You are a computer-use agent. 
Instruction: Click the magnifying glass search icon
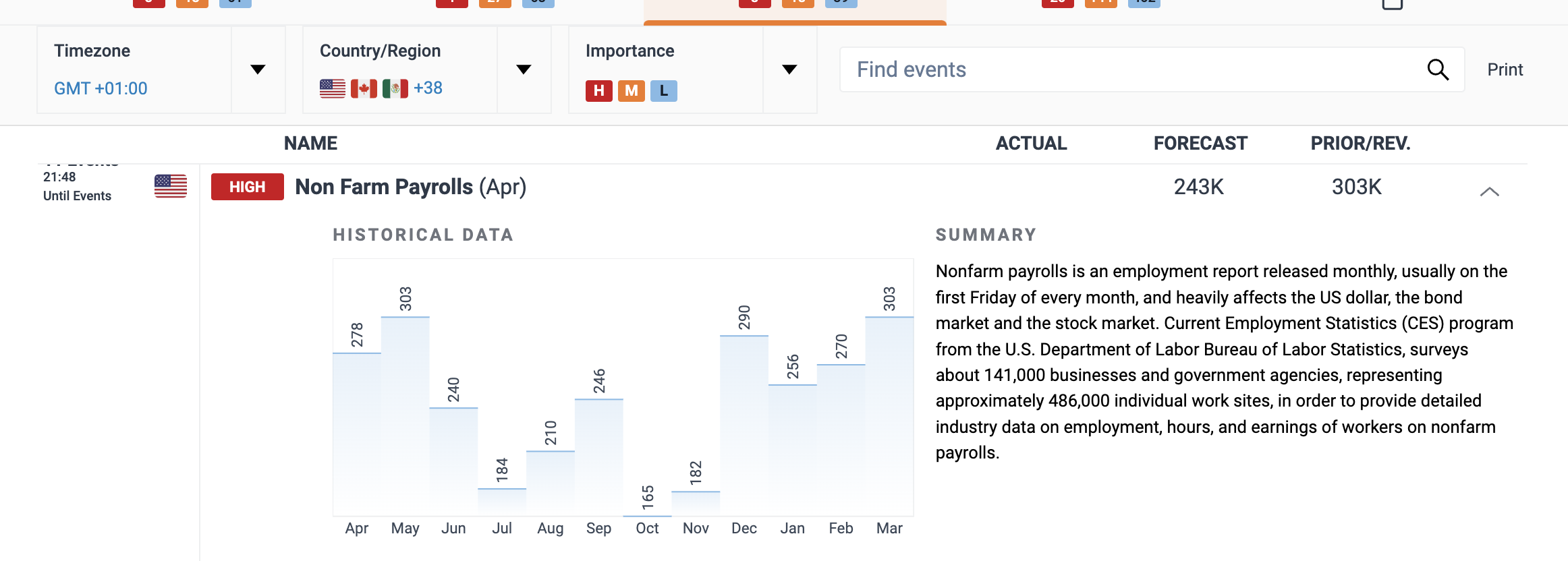(x=1438, y=69)
